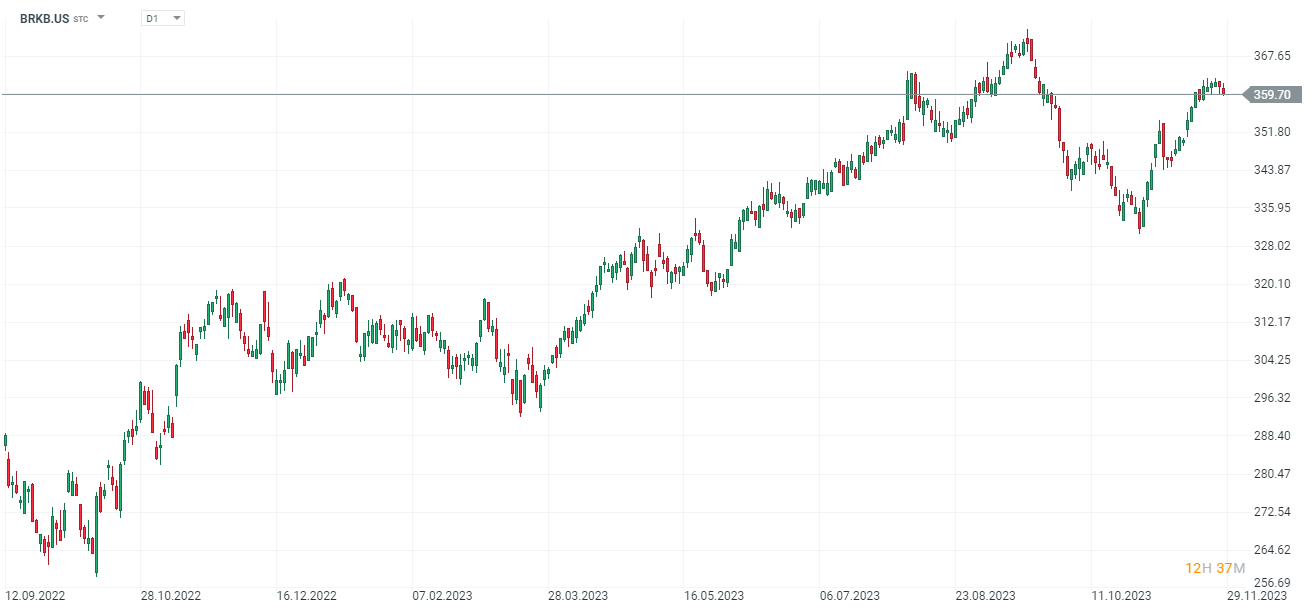Click the 264.62 price axis label

pyautogui.click(x=1272, y=550)
